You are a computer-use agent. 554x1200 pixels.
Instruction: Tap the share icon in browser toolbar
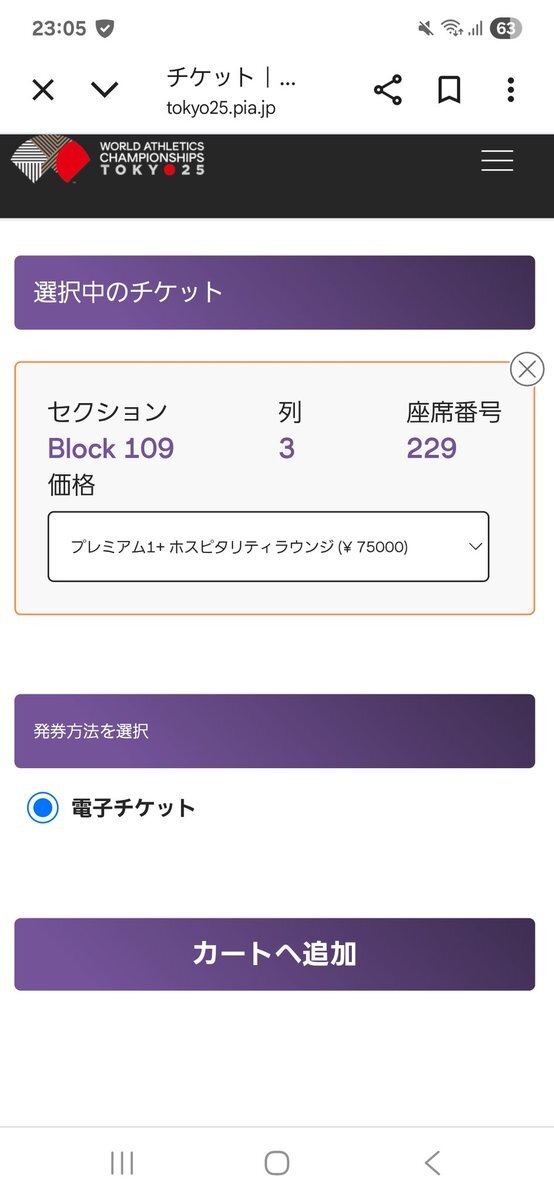(388, 91)
